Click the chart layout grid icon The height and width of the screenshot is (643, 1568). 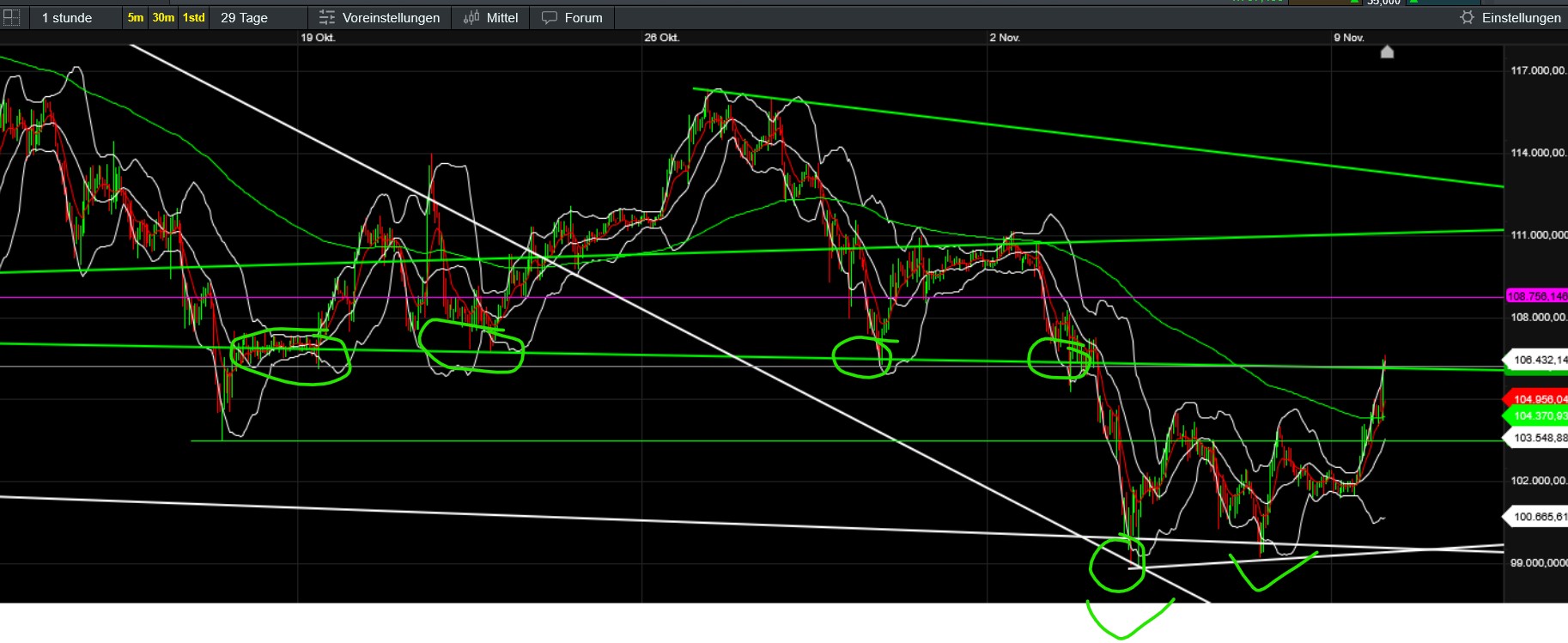click(12, 17)
